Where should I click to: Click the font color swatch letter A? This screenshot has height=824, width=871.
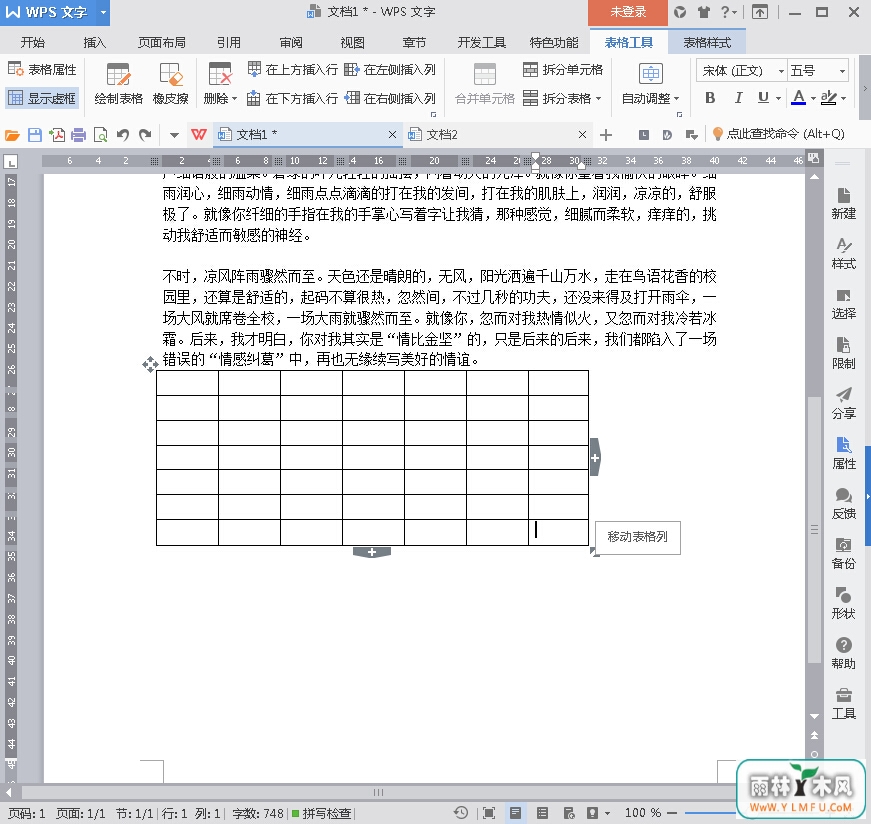click(x=798, y=98)
